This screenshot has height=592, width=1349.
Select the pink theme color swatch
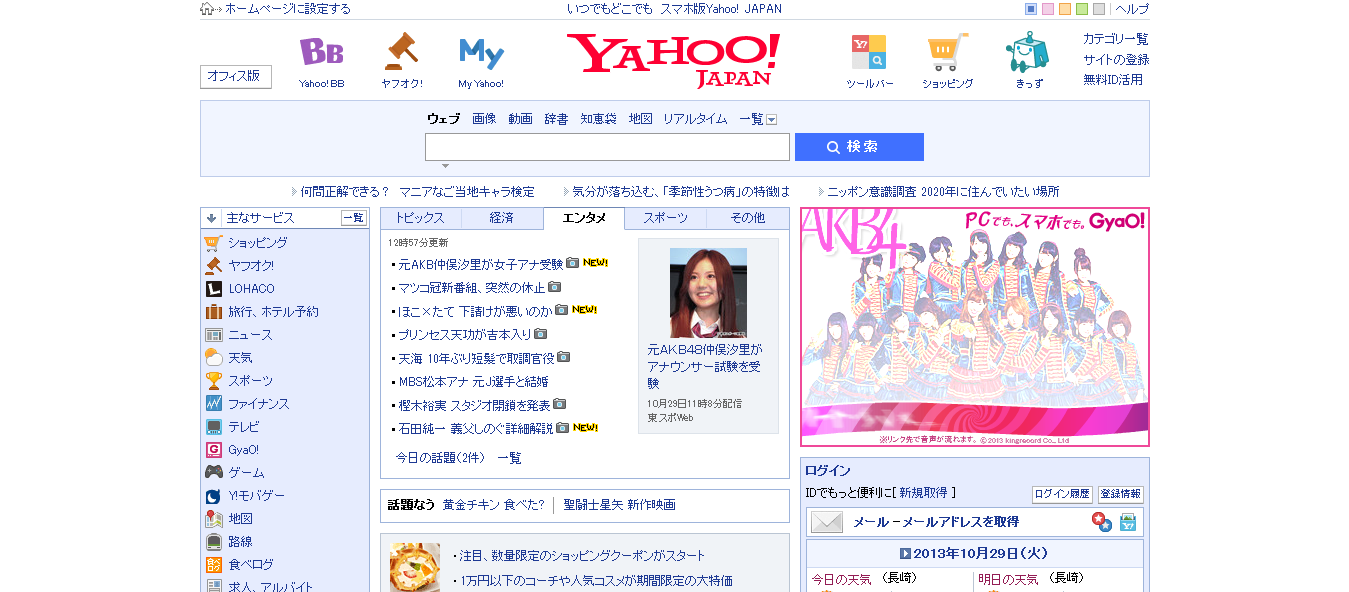pos(1048,9)
